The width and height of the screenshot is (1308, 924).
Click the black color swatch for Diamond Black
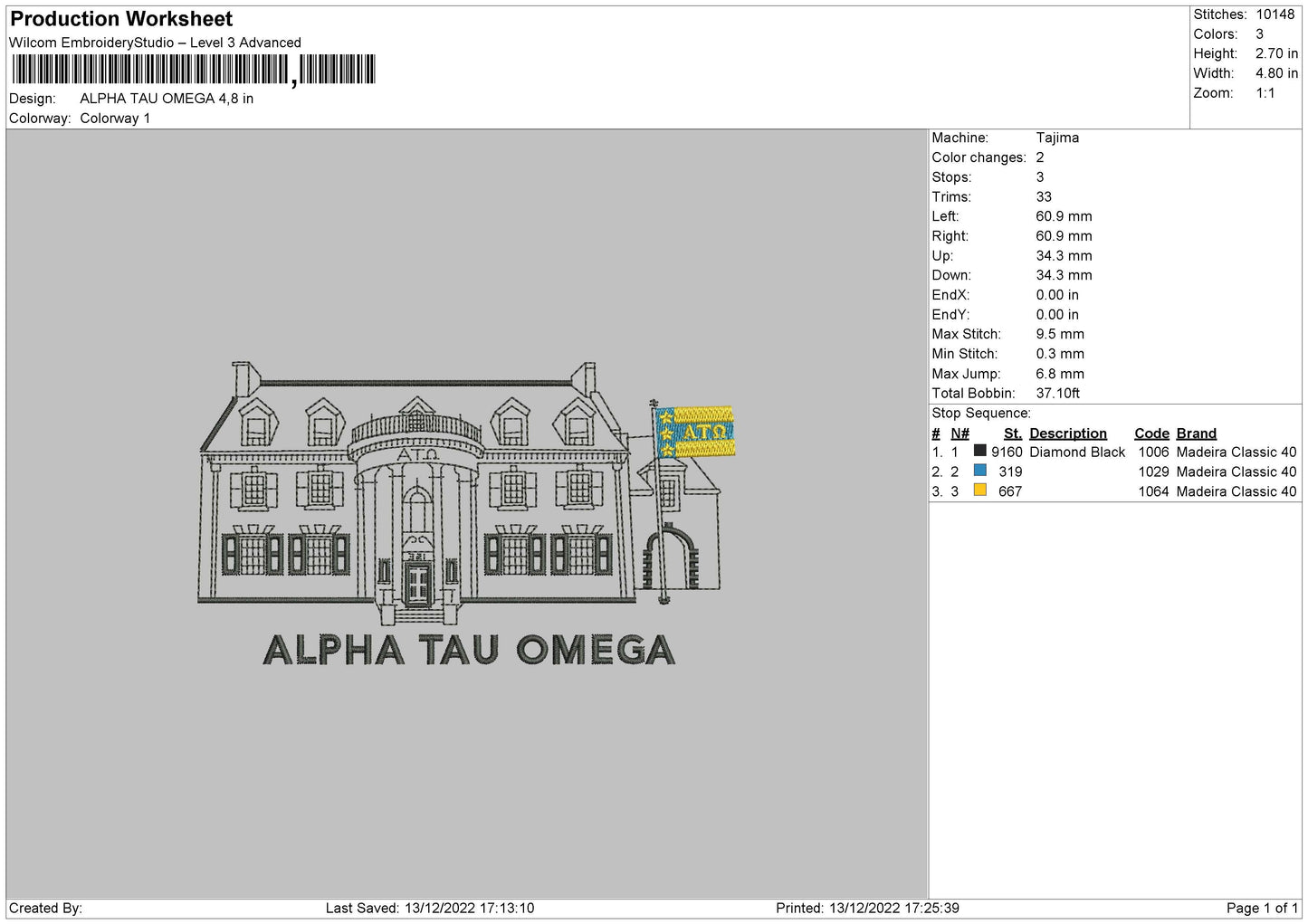[x=979, y=451]
